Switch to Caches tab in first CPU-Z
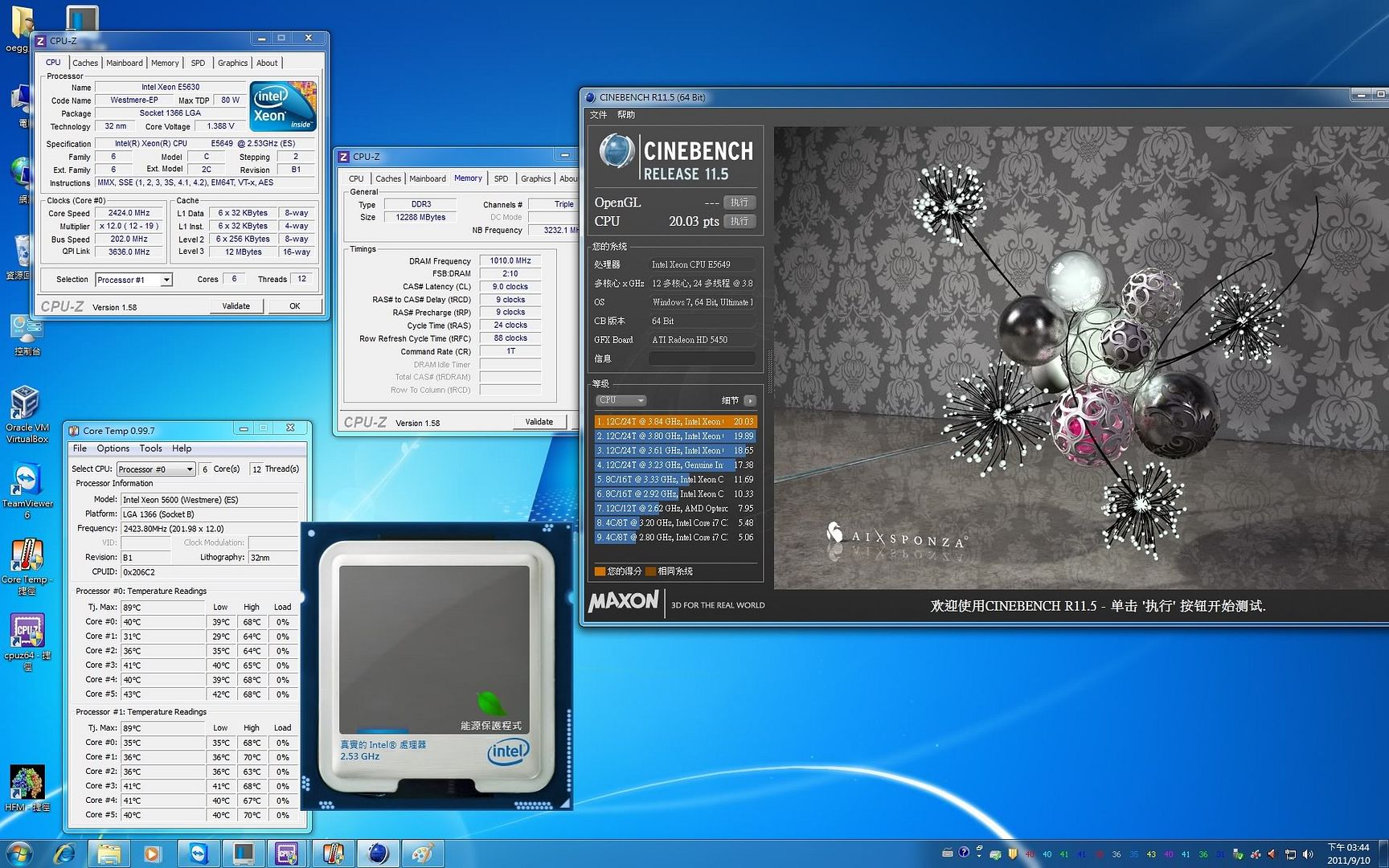Screen dimensions: 1389x868 coord(84,63)
